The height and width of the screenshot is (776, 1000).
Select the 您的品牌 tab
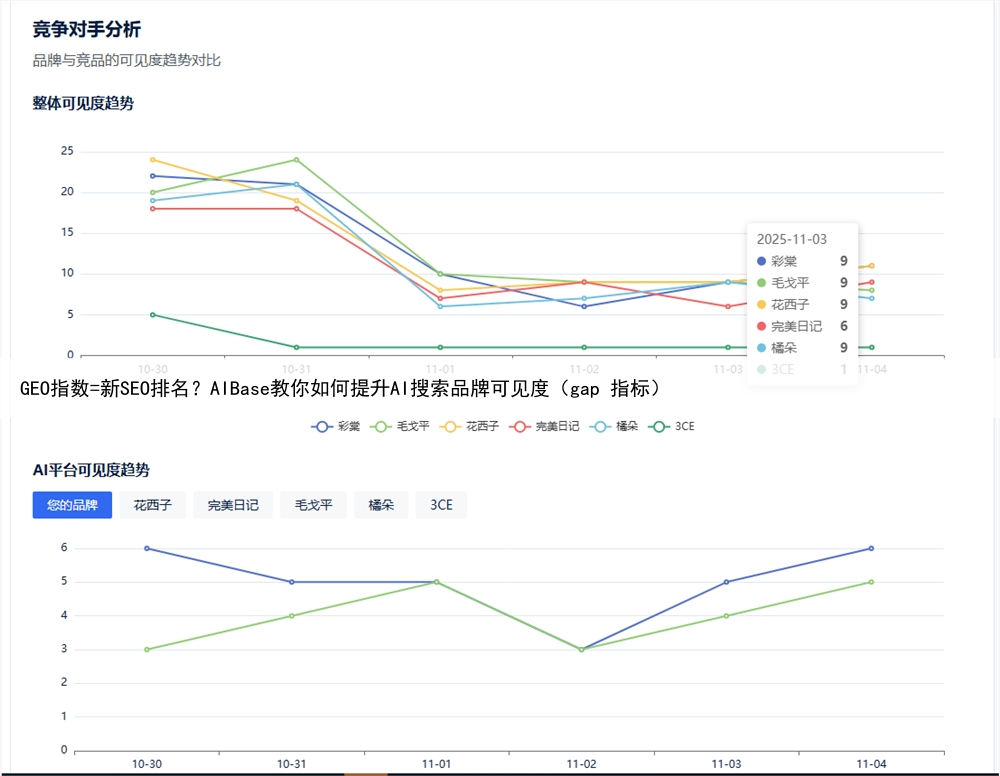click(72, 505)
